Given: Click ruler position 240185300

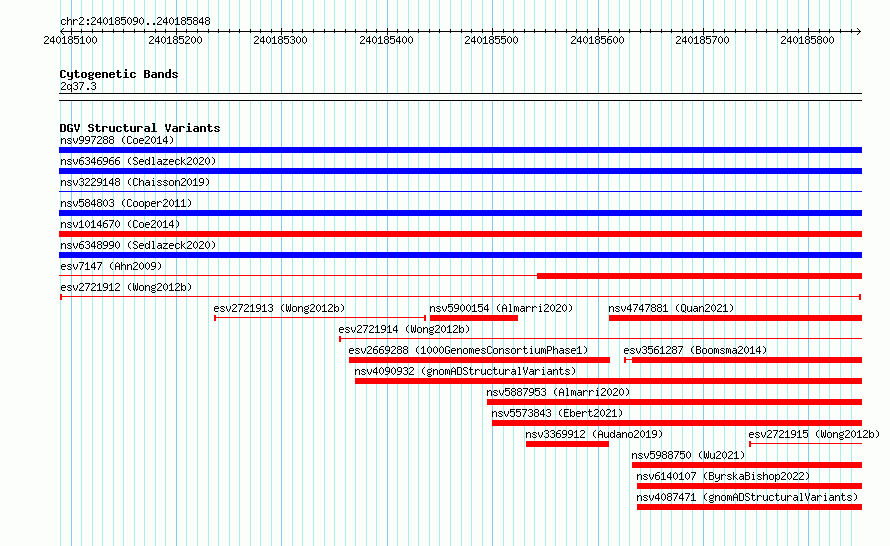Looking at the screenshot, I should coord(280,40).
